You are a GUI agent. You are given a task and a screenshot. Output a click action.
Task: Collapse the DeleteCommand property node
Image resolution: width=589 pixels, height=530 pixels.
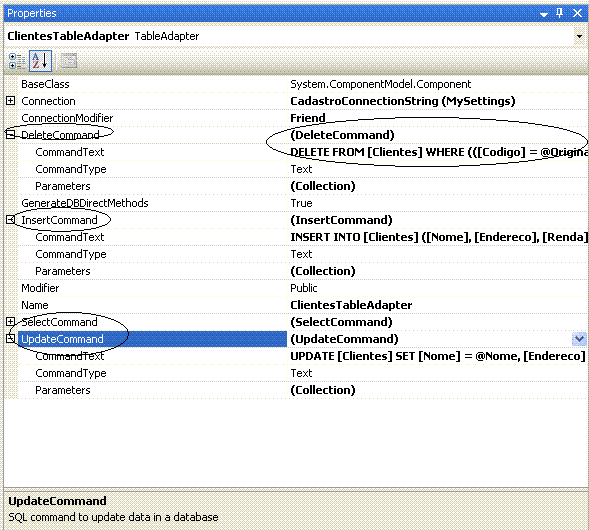tap(11, 134)
